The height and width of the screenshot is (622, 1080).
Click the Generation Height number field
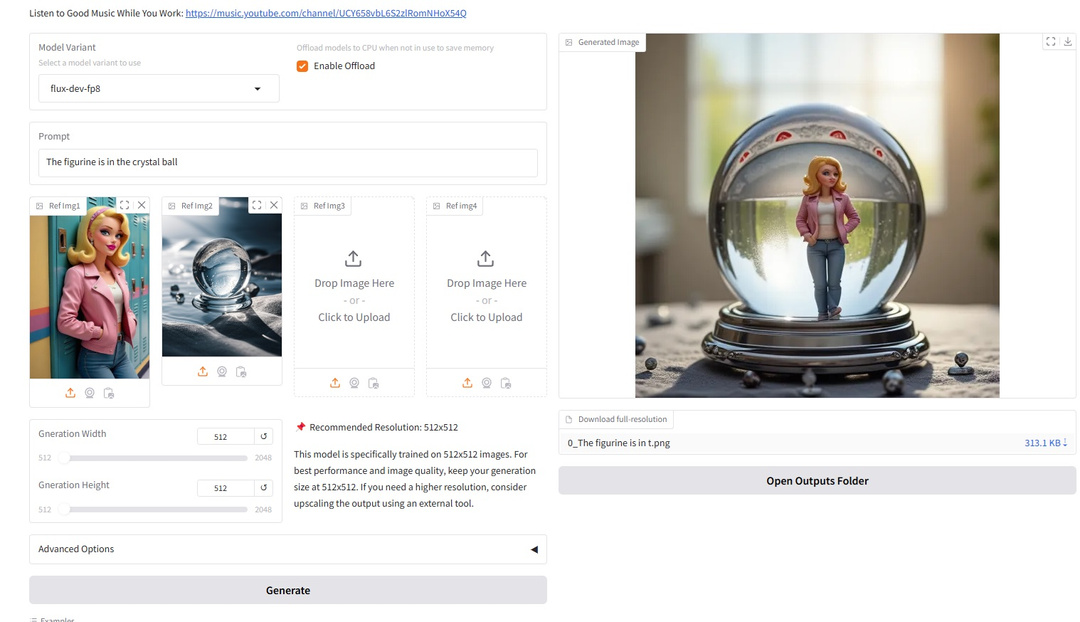(x=225, y=488)
